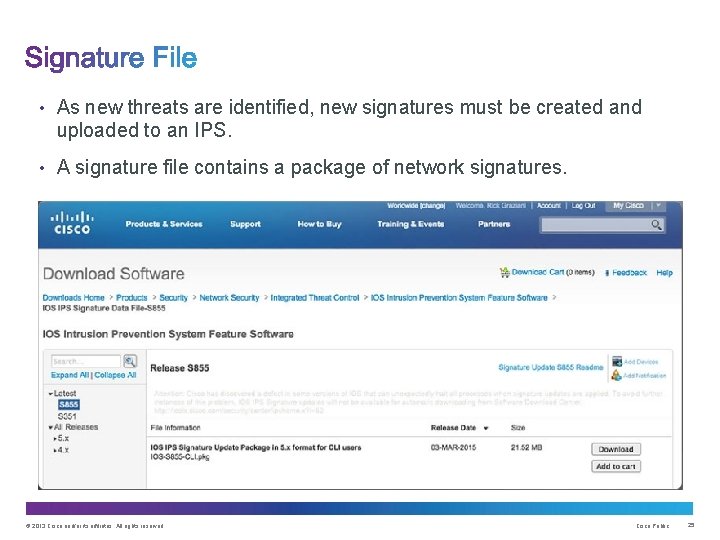Viewport: 720px width, 540px height.
Task: Click the Expand All link
Action: point(70,375)
